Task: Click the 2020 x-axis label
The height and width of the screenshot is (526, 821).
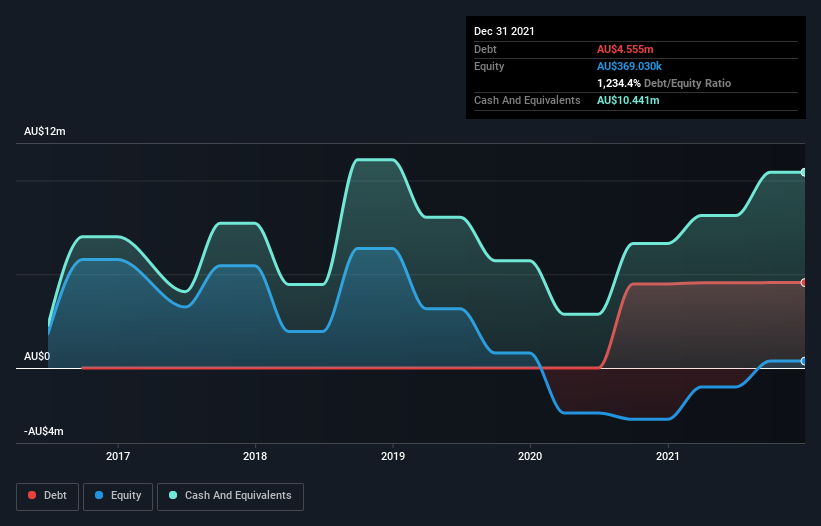Action: pyautogui.click(x=530, y=456)
